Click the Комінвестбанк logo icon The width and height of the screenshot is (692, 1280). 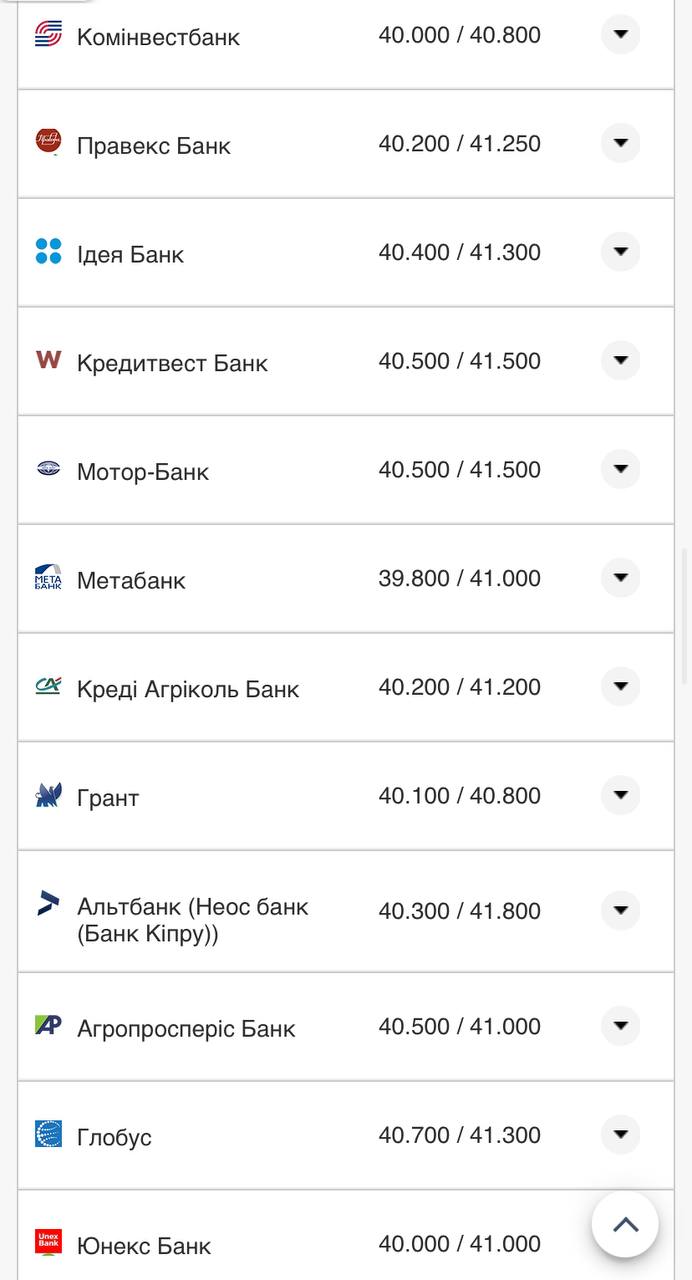pos(48,35)
